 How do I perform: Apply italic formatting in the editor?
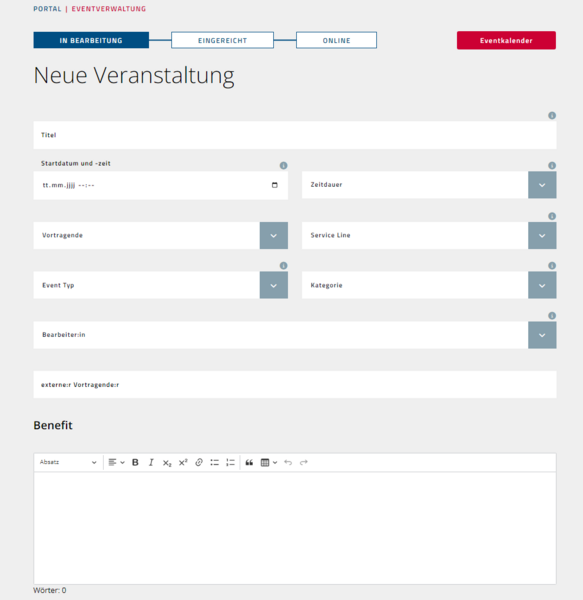tap(151, 462)
